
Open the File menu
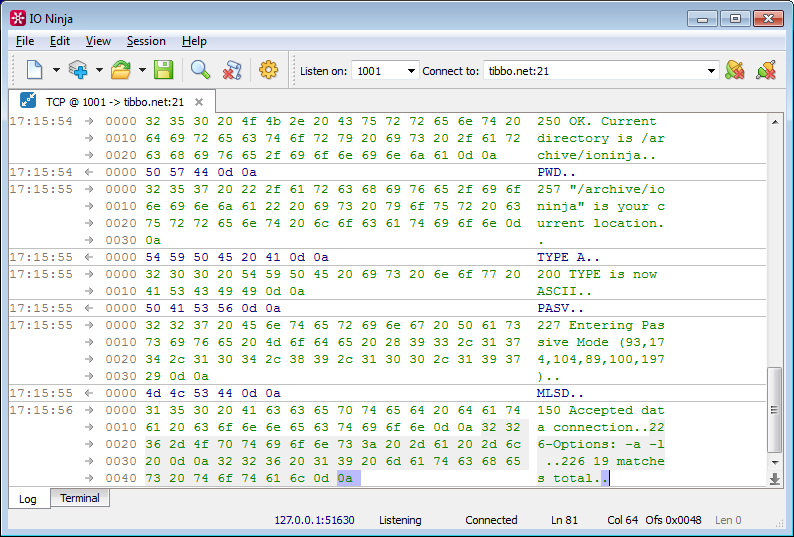click(x=25, y=41)
